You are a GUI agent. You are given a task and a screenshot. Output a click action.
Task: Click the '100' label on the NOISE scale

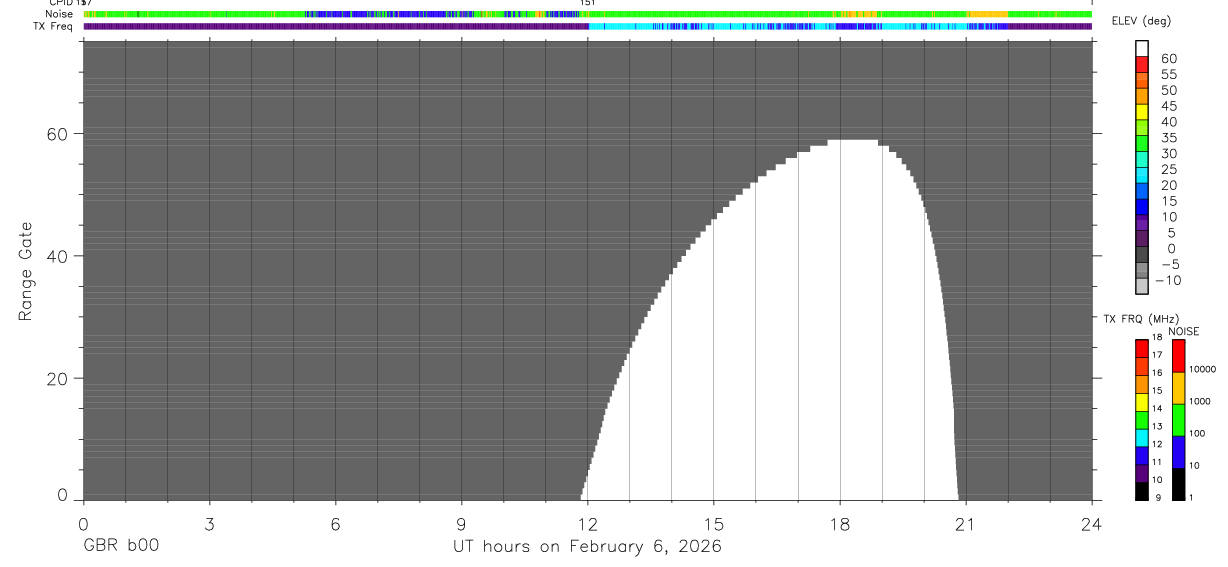coord(1198,434)
